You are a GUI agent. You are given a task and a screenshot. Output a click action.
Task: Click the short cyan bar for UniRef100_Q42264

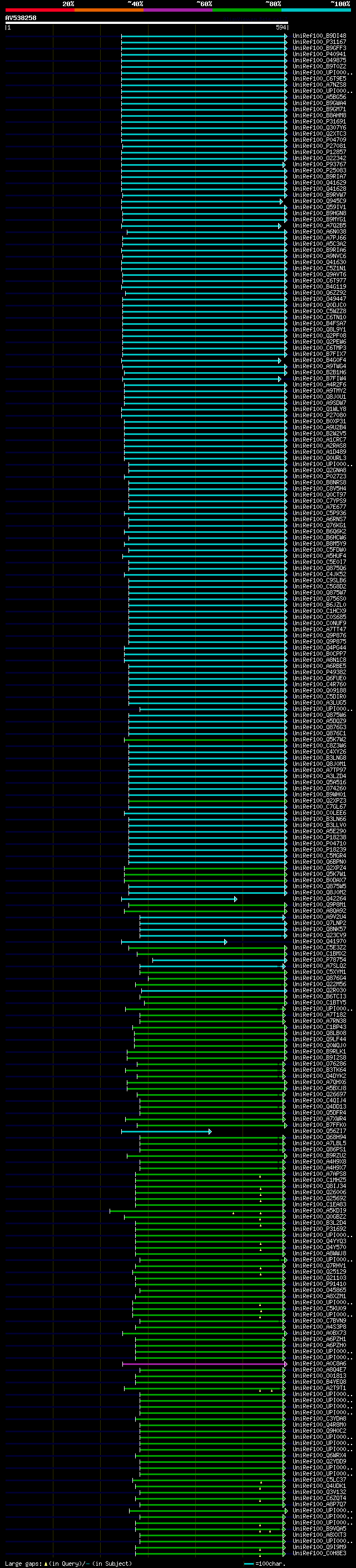click(180, 899)
